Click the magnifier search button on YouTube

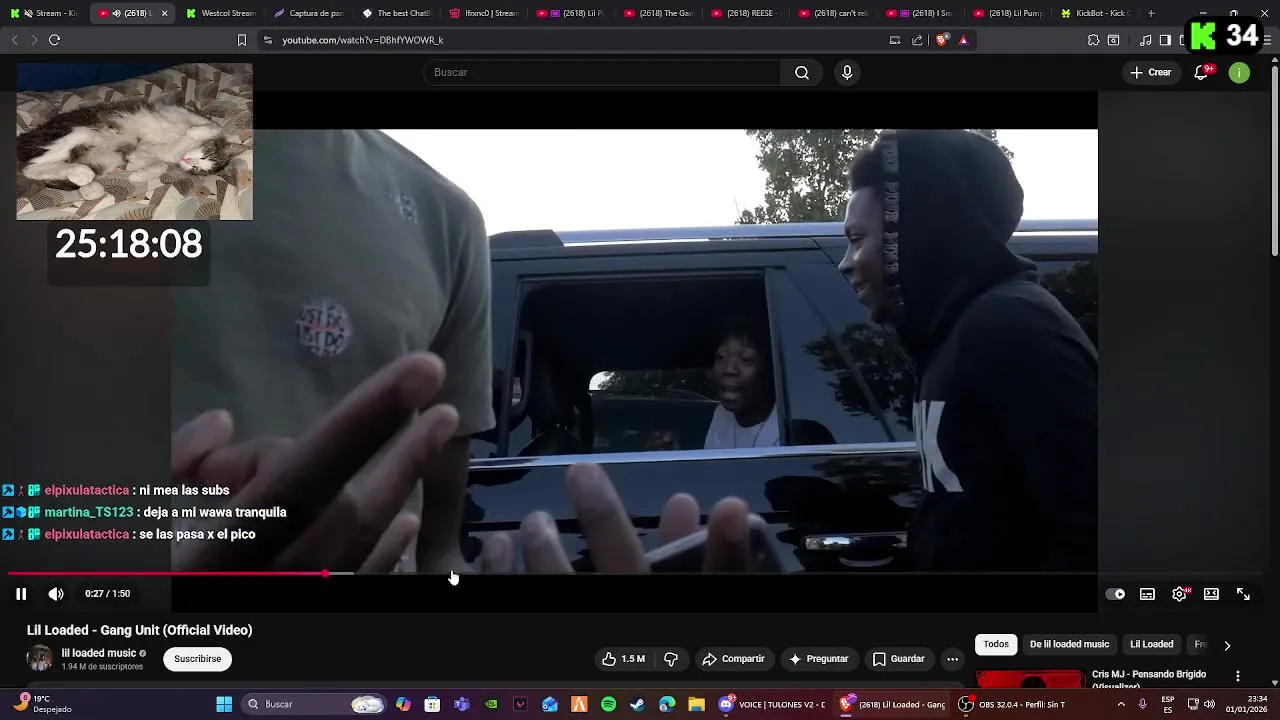802,72
